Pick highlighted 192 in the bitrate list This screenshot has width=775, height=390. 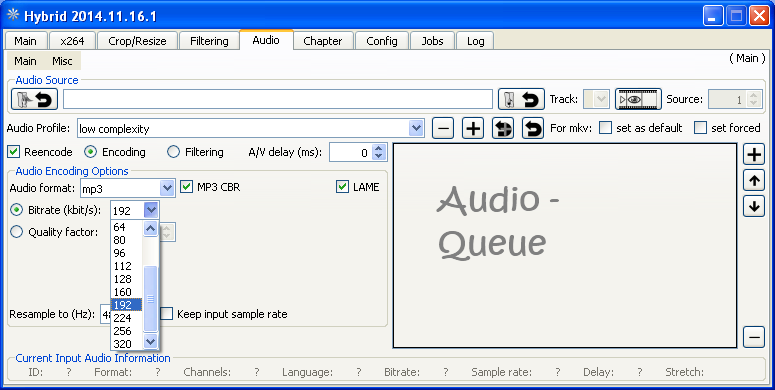point(127,305)
